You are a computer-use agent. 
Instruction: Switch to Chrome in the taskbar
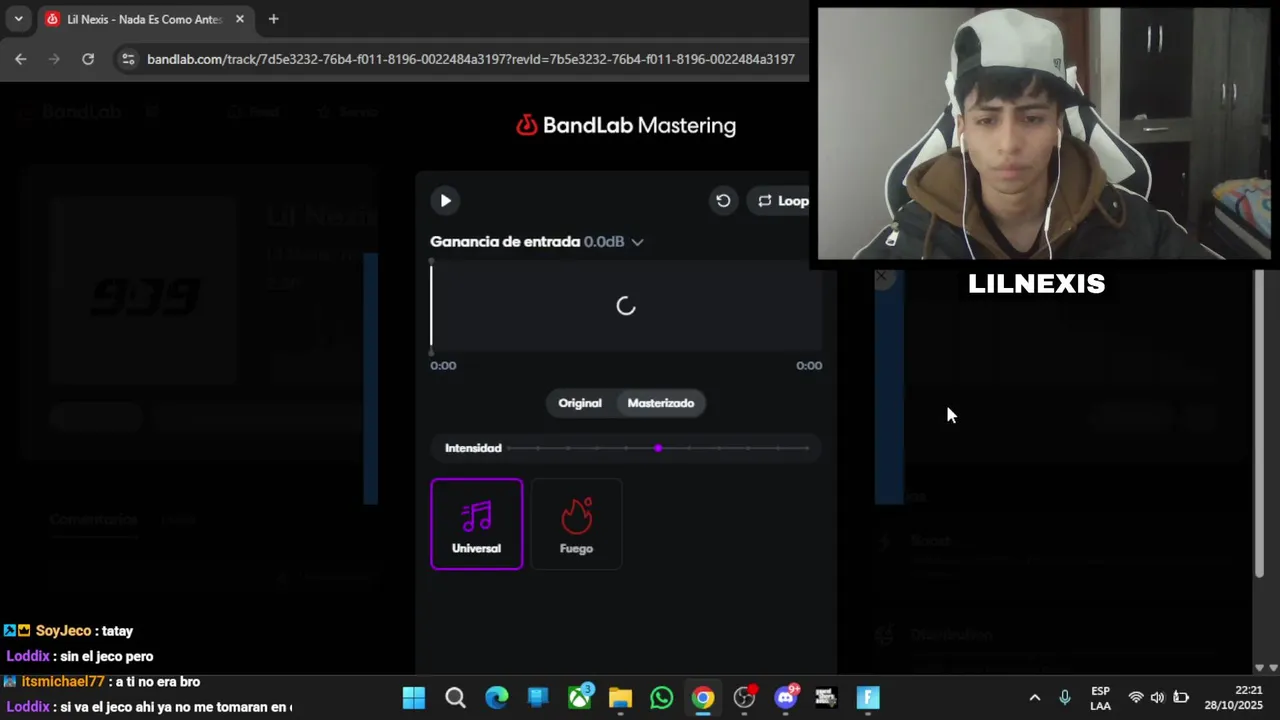[x=703, y=698]
